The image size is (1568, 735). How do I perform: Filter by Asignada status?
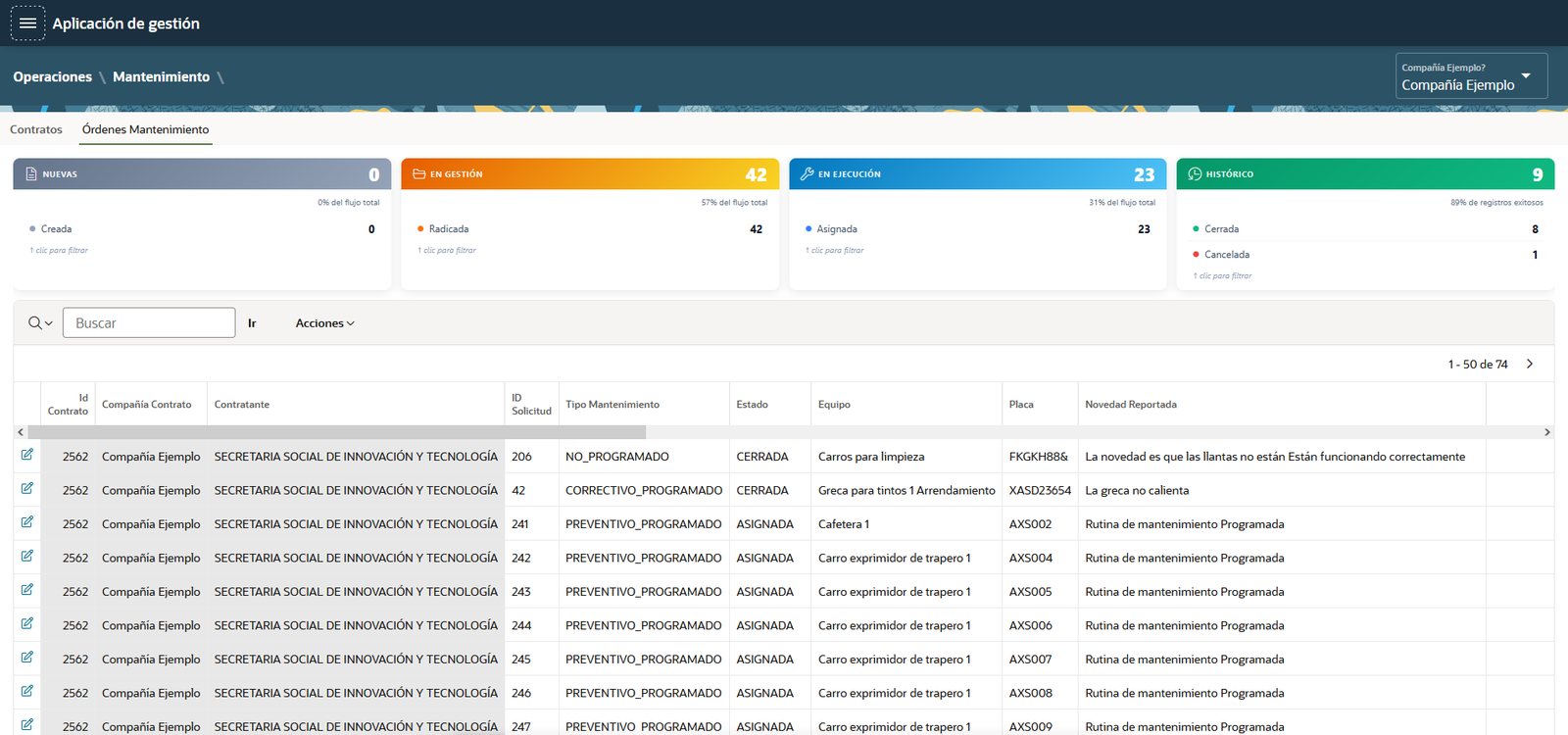[x=979, y=228]
